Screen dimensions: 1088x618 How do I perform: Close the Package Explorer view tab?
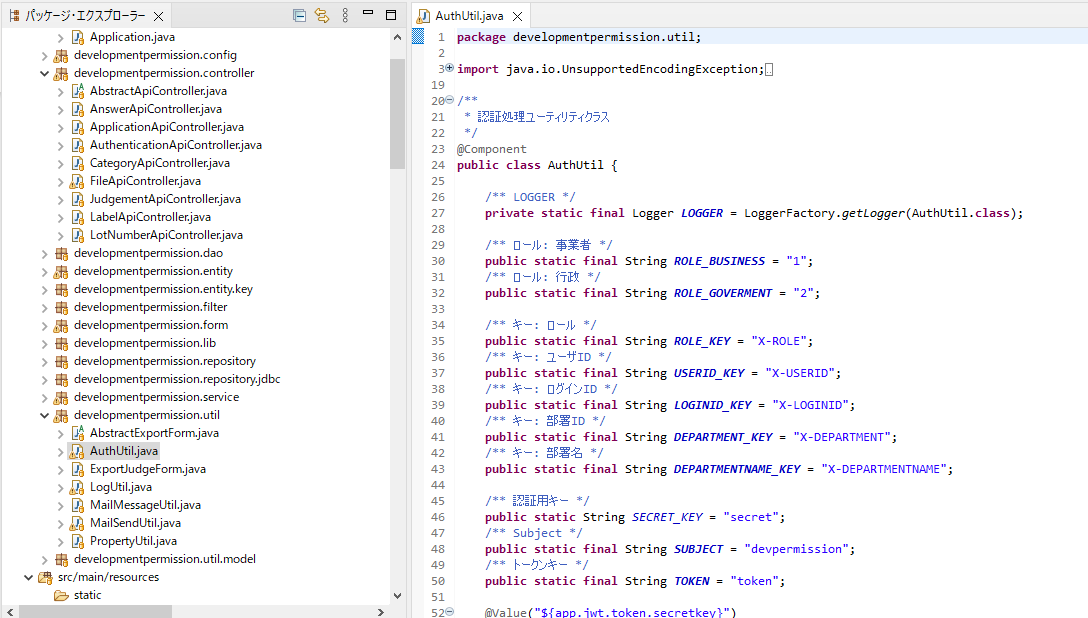click(158, 16)
